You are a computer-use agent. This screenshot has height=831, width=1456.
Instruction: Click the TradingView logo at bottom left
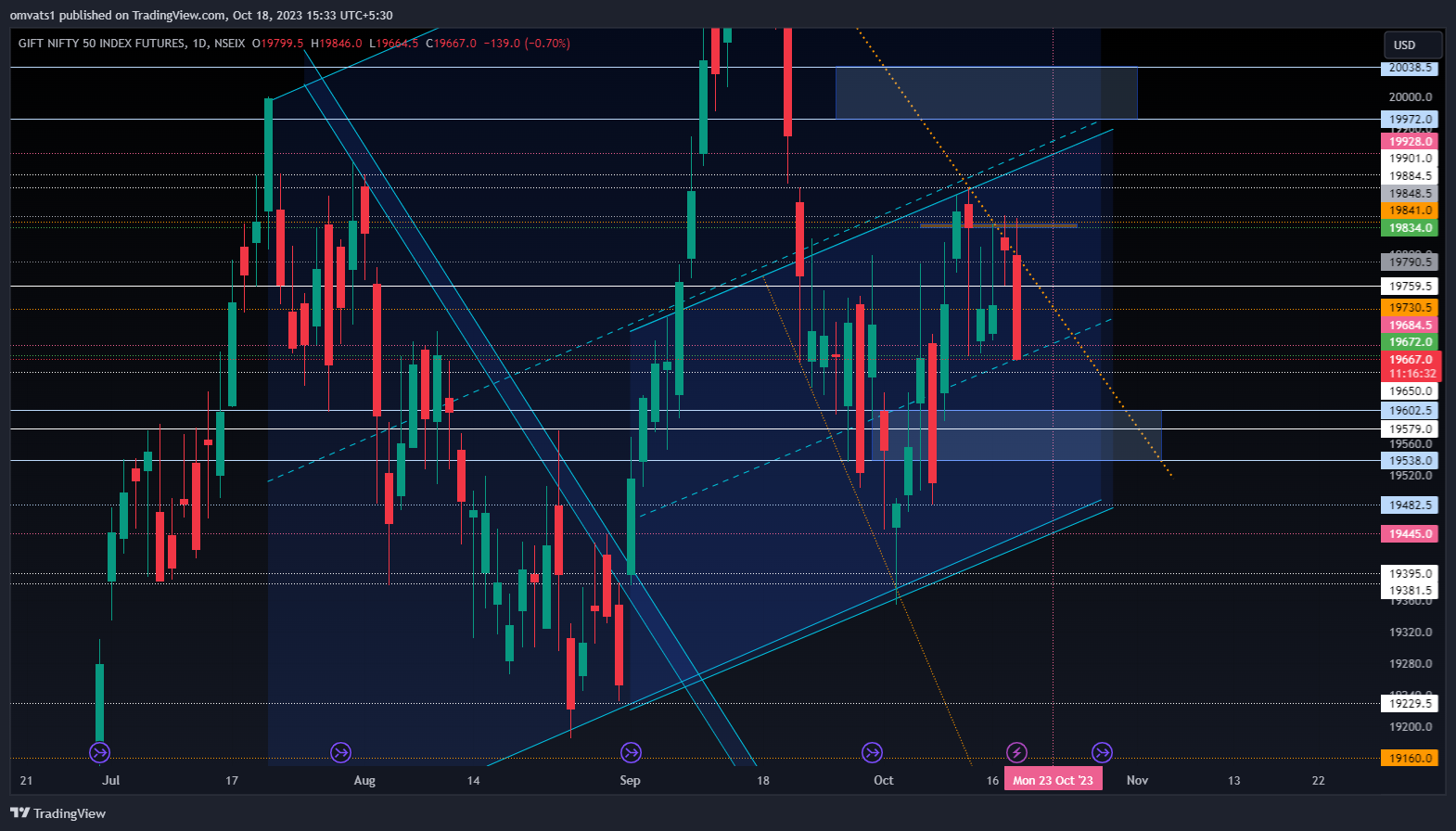pyautogui.click(x=58, y=813)
